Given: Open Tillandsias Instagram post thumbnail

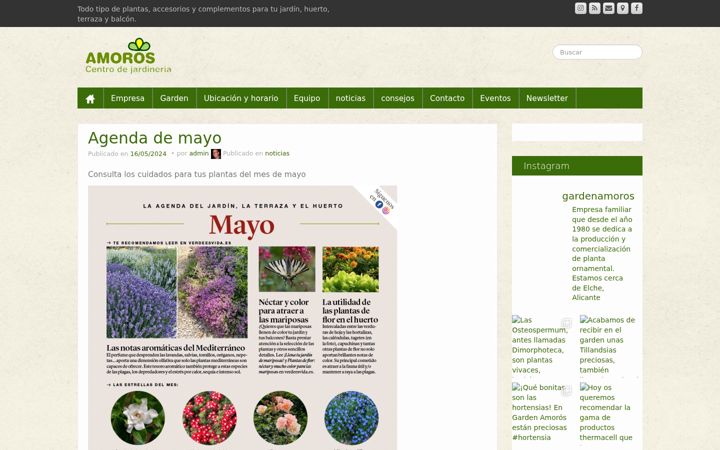Looking at the screenshot, I should (609, 345).
